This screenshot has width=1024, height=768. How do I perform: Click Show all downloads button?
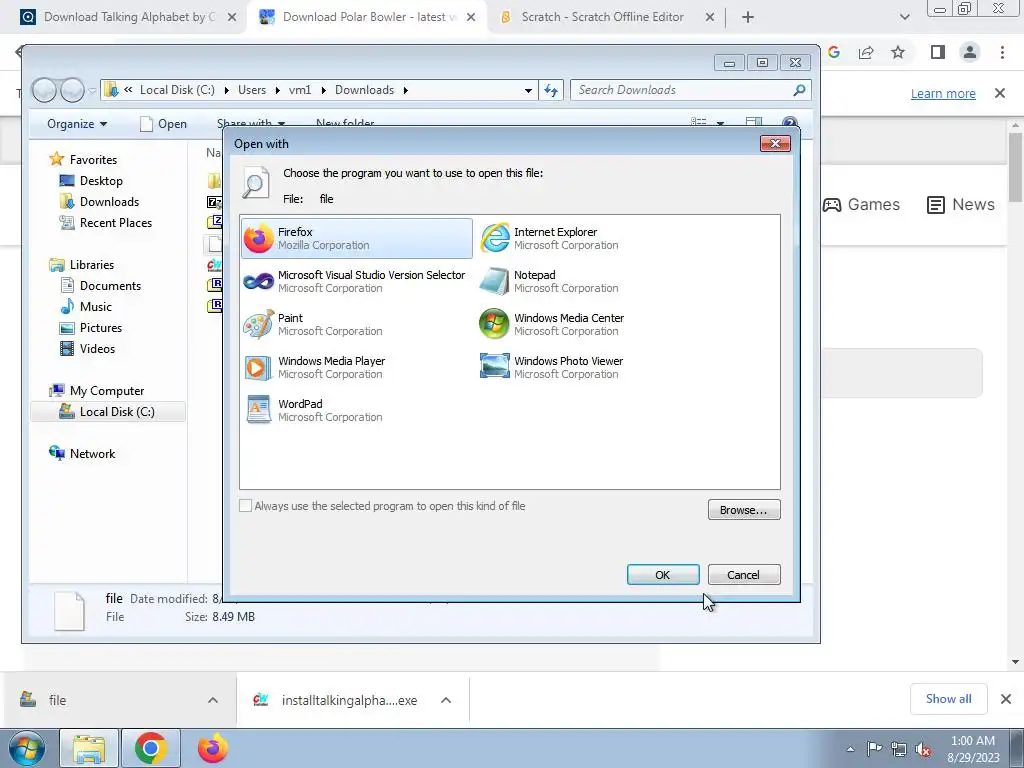(x=948, y=699)
